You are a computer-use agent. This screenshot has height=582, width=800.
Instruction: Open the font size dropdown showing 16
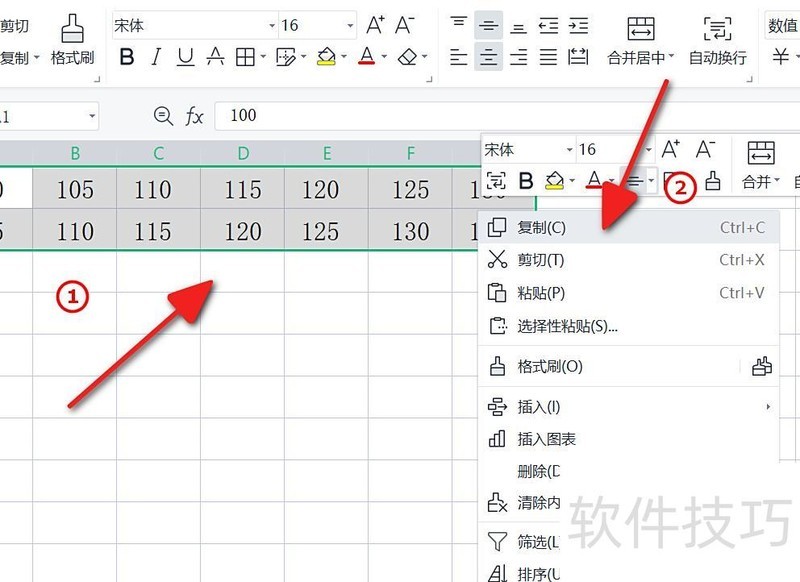348,24
